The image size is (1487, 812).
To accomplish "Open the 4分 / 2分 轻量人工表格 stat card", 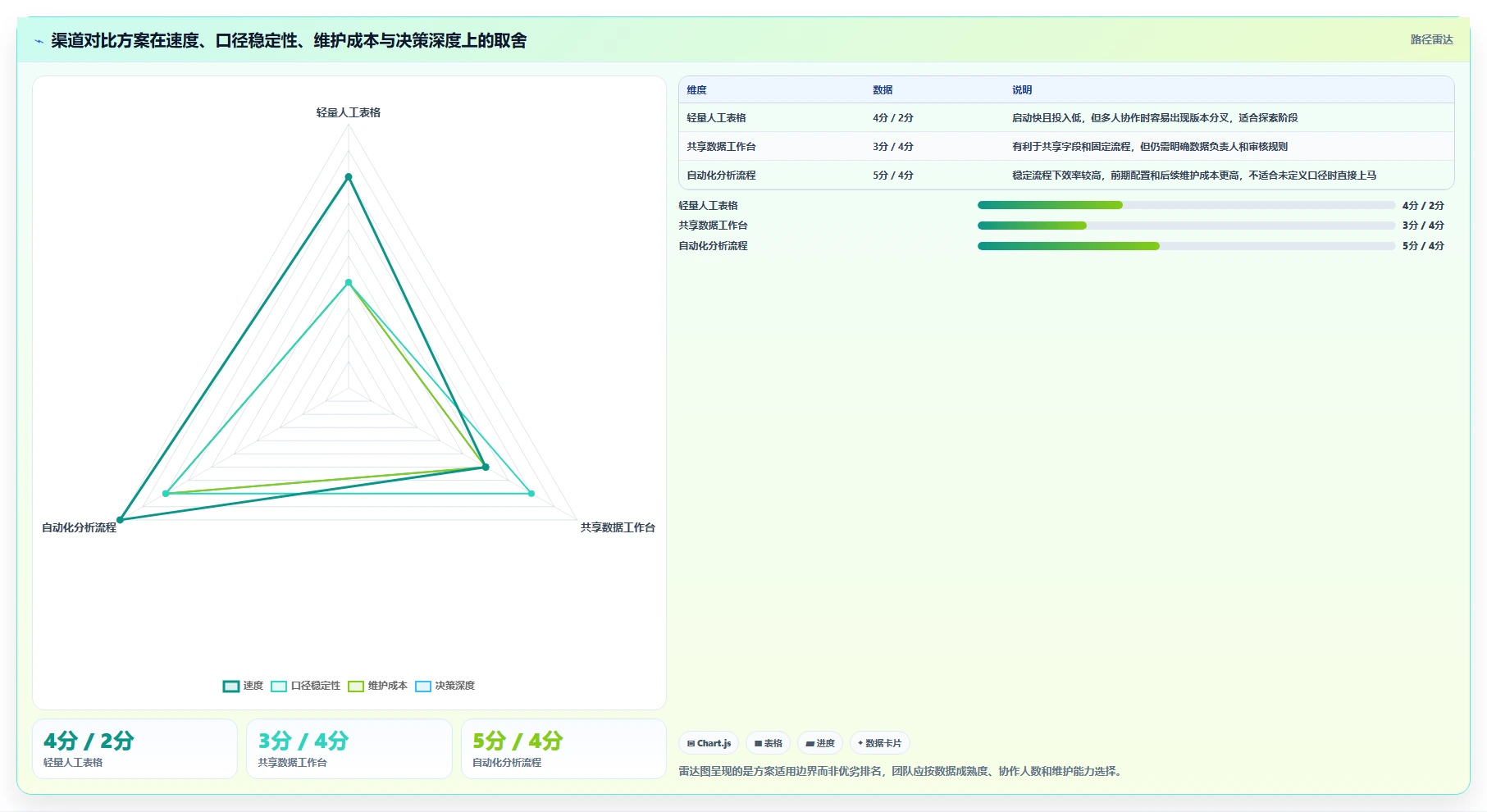I will pyautogui.click(x=135, y=749).
